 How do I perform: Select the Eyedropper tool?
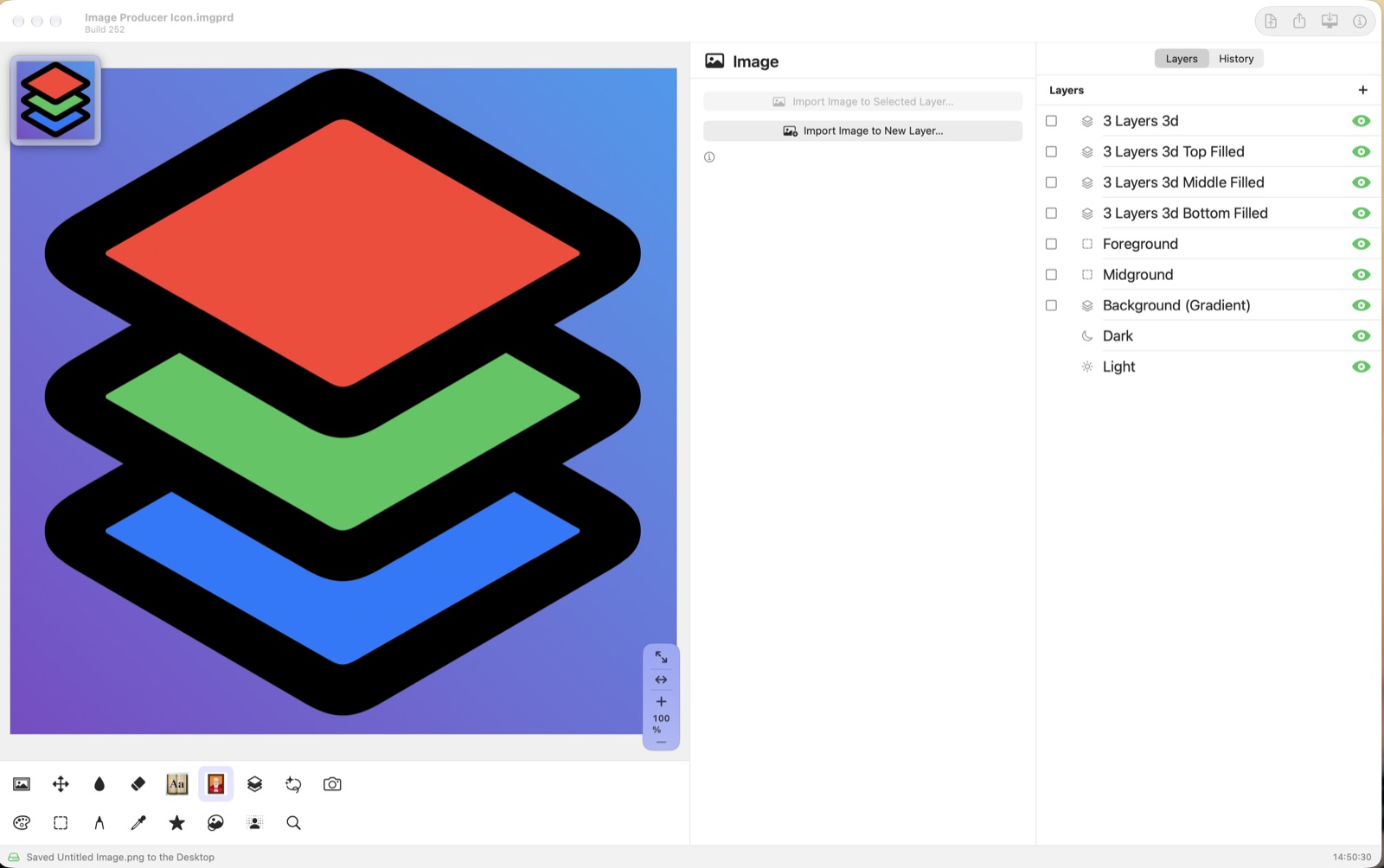pos(138,823)
